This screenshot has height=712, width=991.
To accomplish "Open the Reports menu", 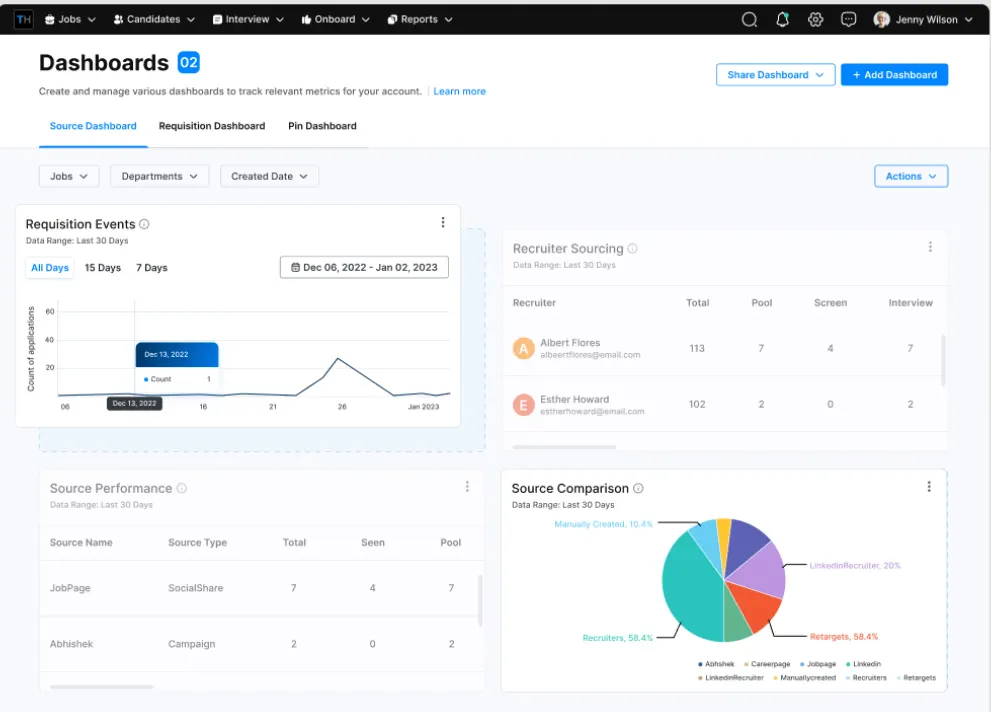I will click(420, 20).
